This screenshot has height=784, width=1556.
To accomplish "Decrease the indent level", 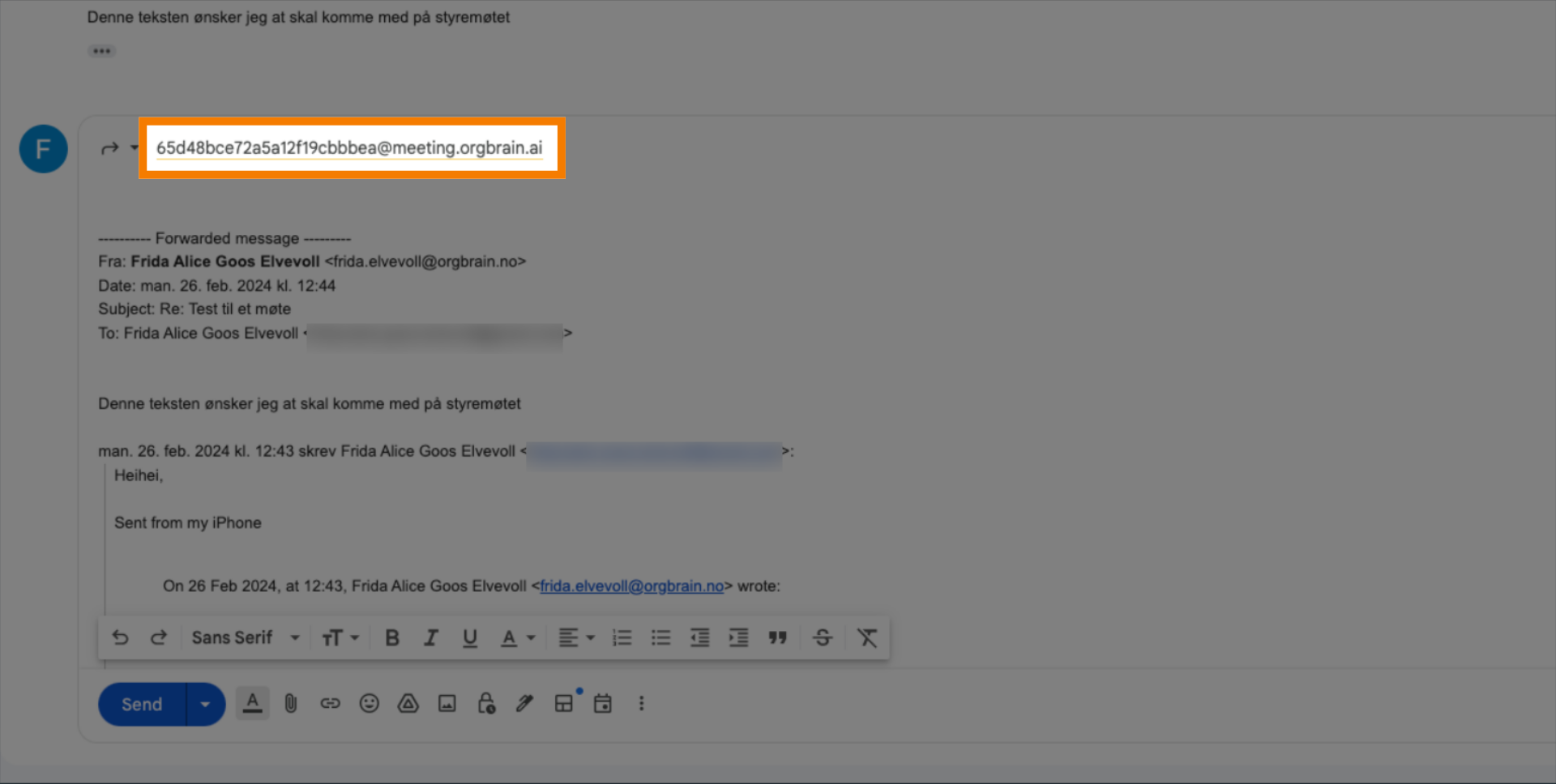I will pyautogui.click(x=699, y=638).
